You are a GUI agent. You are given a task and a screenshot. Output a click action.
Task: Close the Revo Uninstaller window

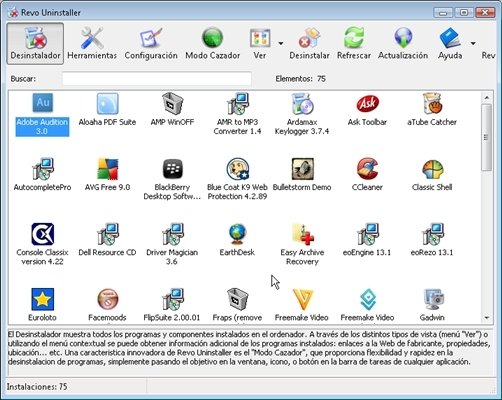484,13
